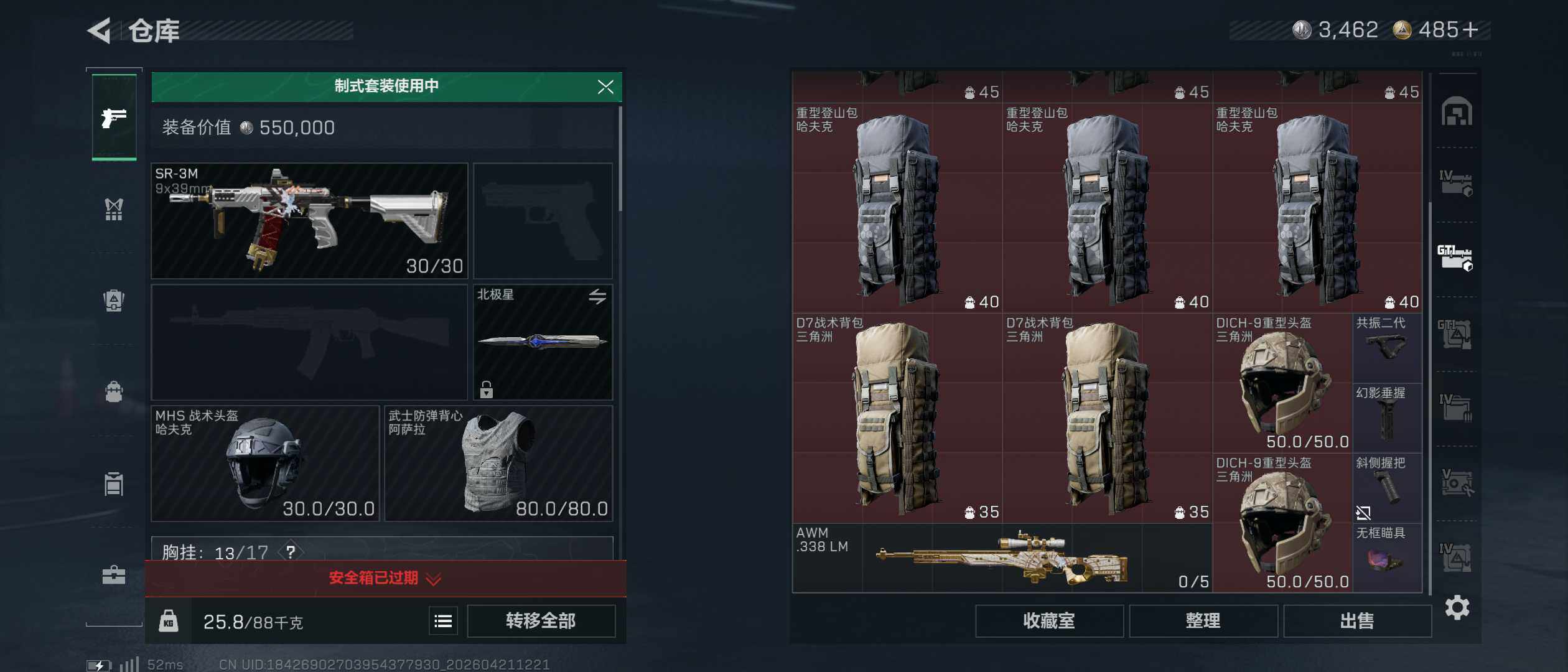Open the item list icon beside weight

pos(443,621)
